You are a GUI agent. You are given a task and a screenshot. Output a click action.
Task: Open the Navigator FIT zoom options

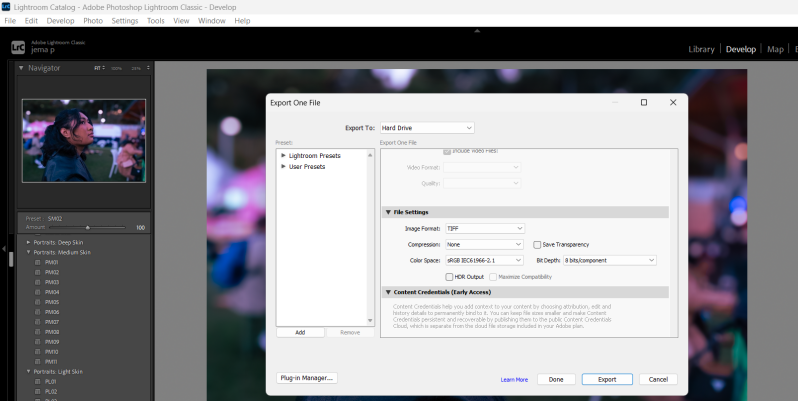pyautogui.click(x=99, y=68)
